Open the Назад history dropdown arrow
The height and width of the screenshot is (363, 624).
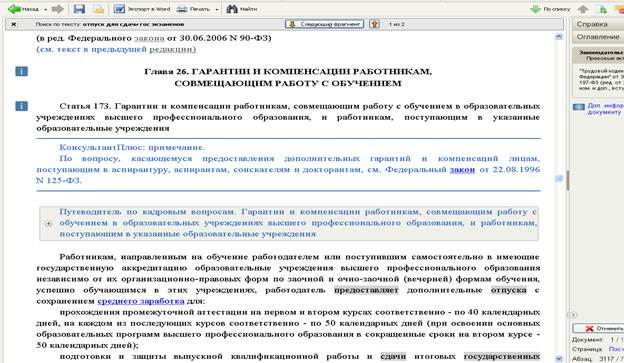(x=45, y=9)
